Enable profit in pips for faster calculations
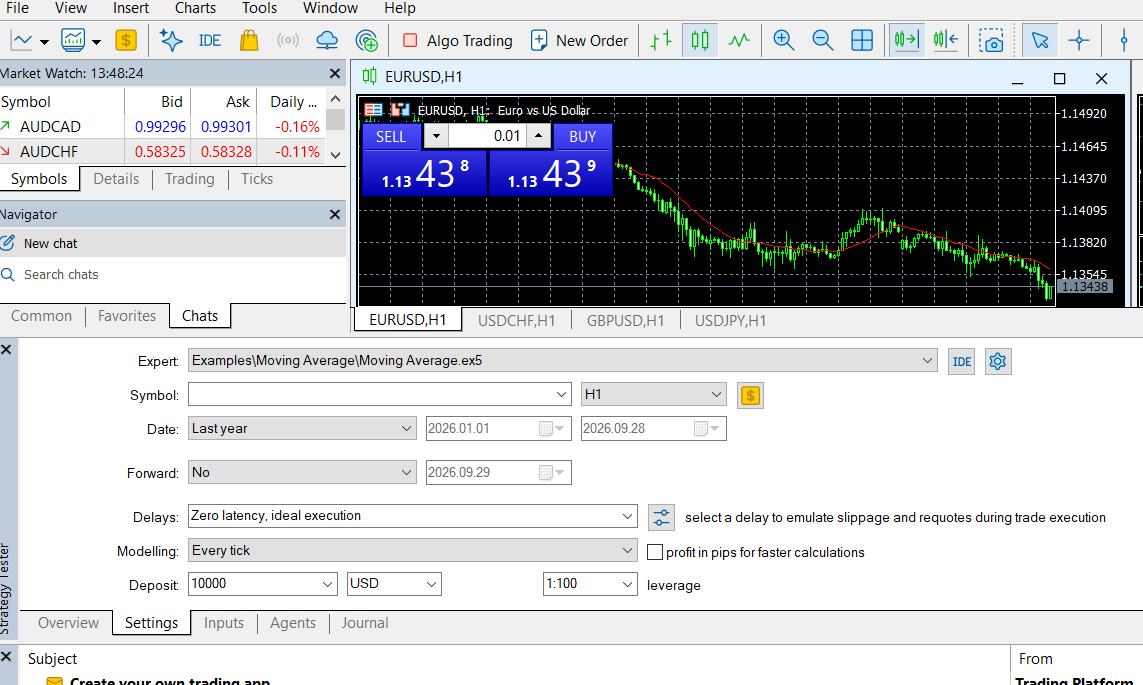1143x685 pixels. point(655,552)
